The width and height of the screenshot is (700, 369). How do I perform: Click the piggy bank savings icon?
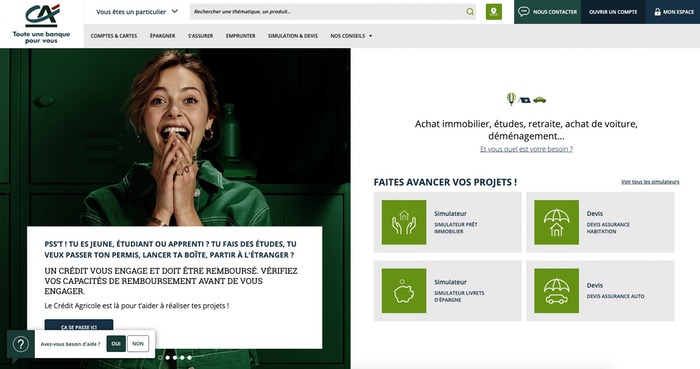(x=404, y=290)
